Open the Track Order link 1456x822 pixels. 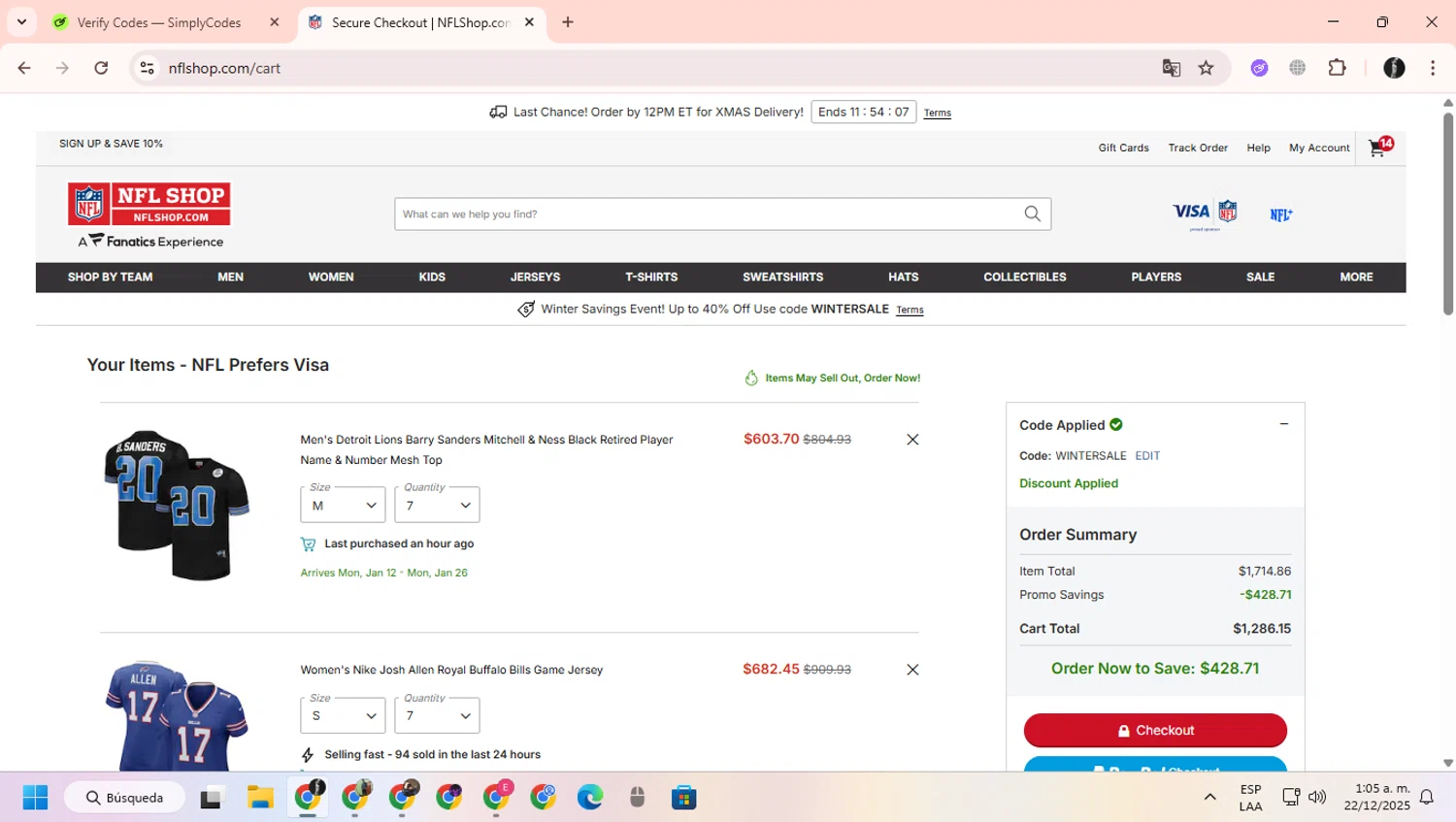[x=1198, y=148]
